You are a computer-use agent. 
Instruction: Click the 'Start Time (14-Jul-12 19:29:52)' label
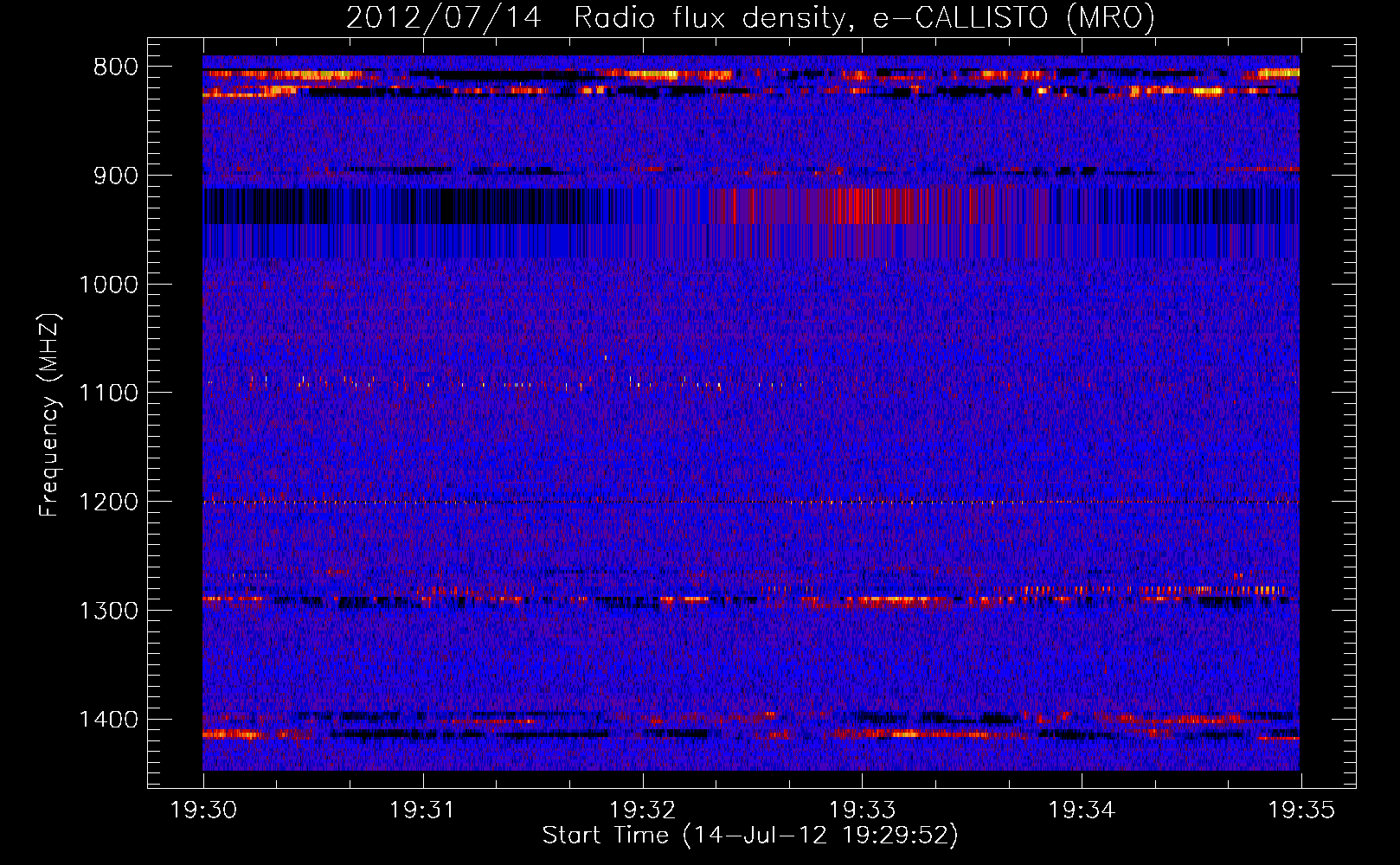coord(750,836)
